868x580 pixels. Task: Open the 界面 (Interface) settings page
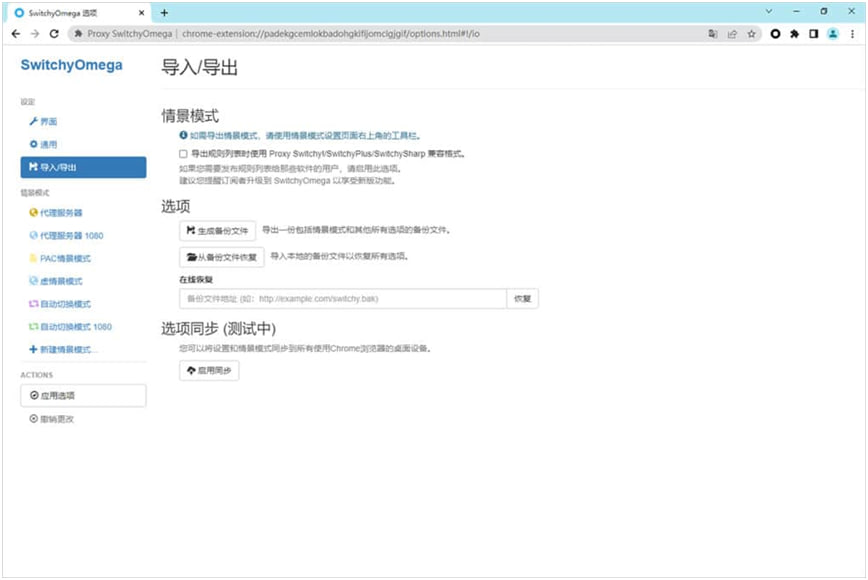tap(47, 121)
